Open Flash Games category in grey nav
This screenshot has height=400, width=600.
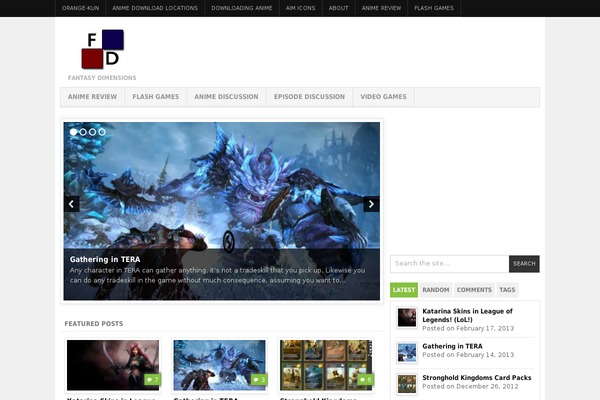pyautogui.click(x=156, y=97)
